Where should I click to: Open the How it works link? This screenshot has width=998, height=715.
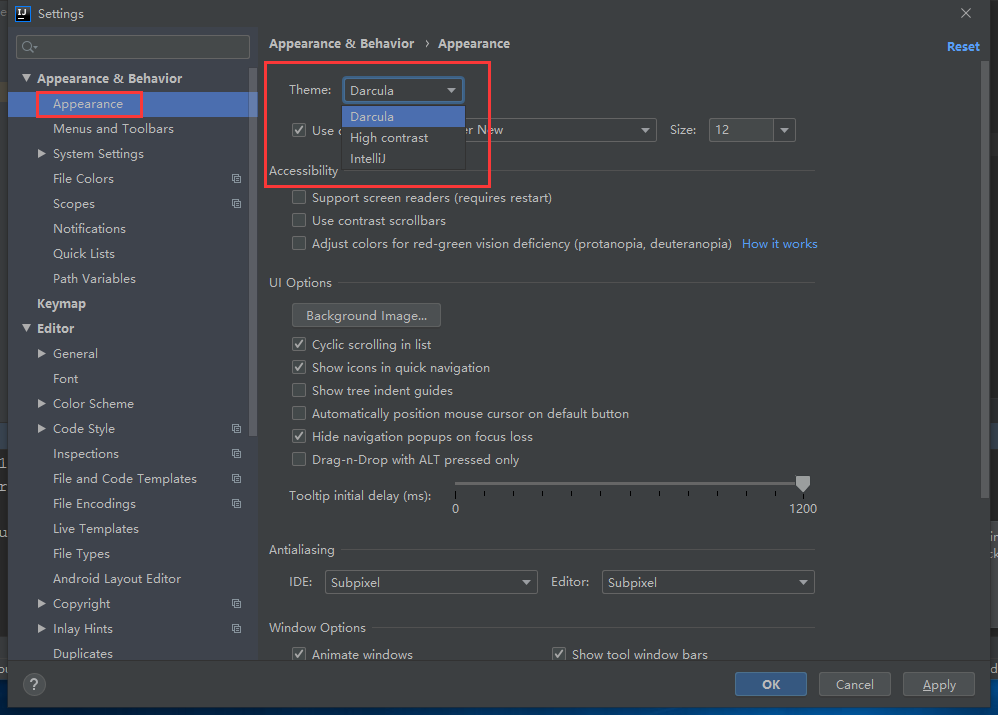tap(780, 244)
